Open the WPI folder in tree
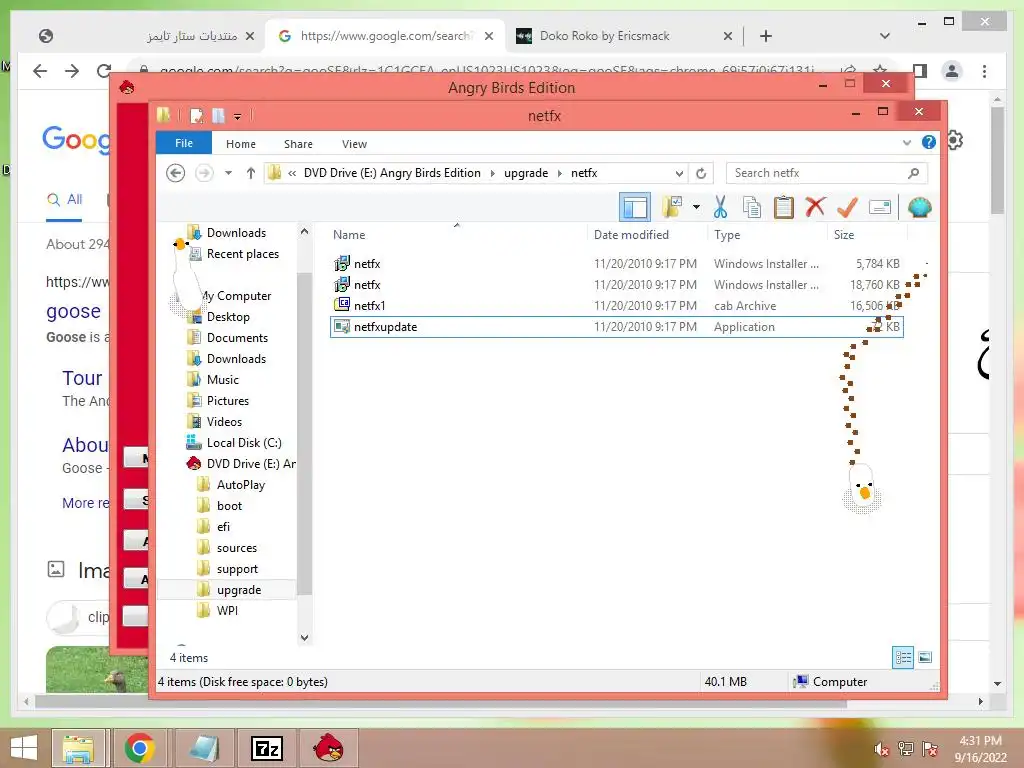 (227, 611)
